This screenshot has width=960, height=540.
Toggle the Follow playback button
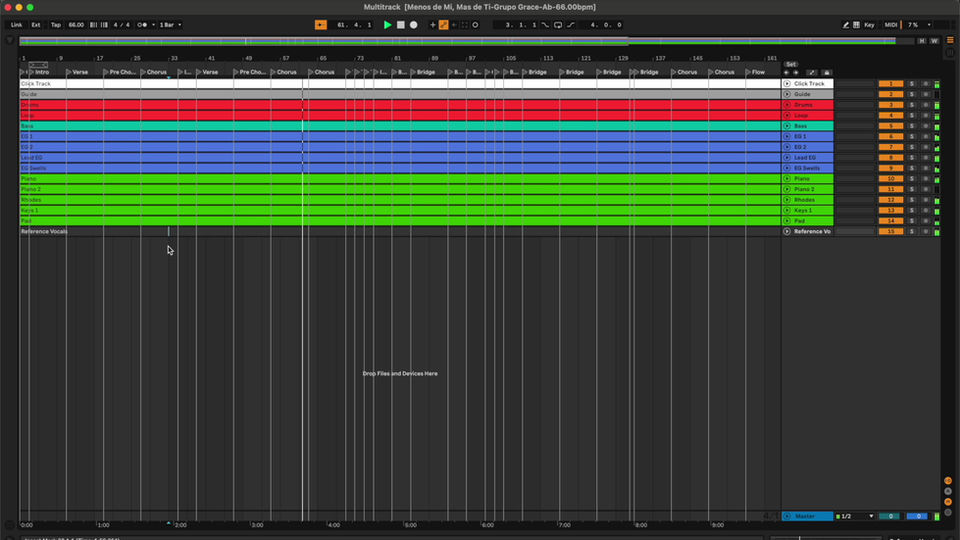click(x=320, y=25)
